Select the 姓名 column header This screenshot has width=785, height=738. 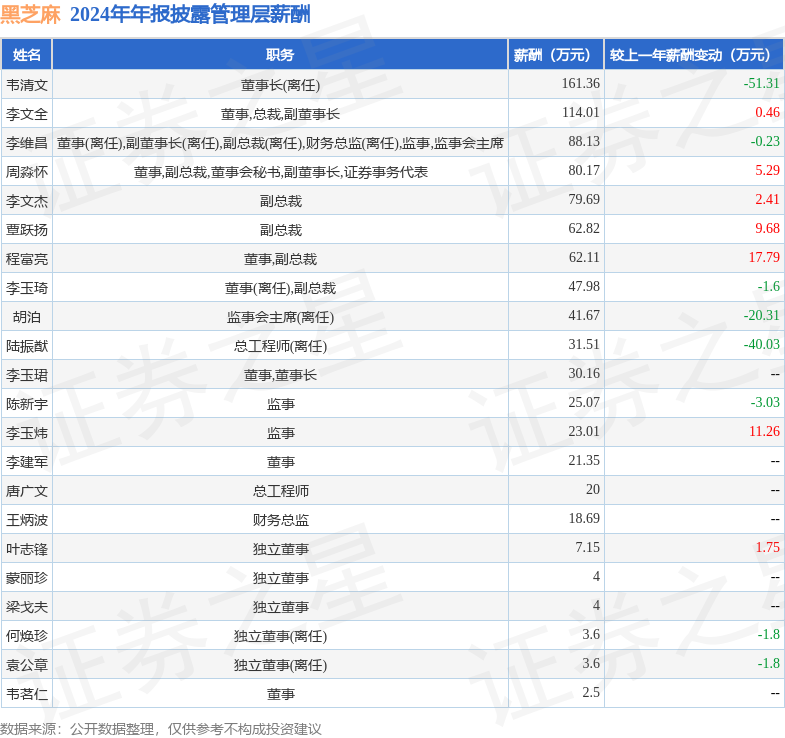(27, 55)
